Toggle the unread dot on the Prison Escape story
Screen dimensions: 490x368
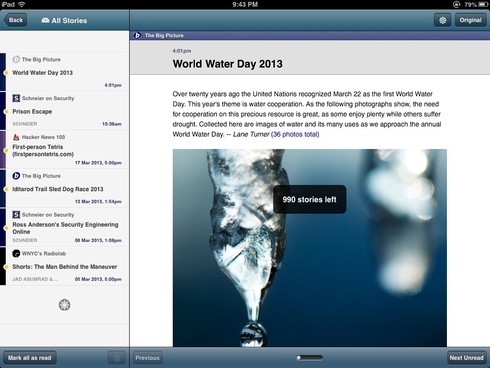coord(6,112)
